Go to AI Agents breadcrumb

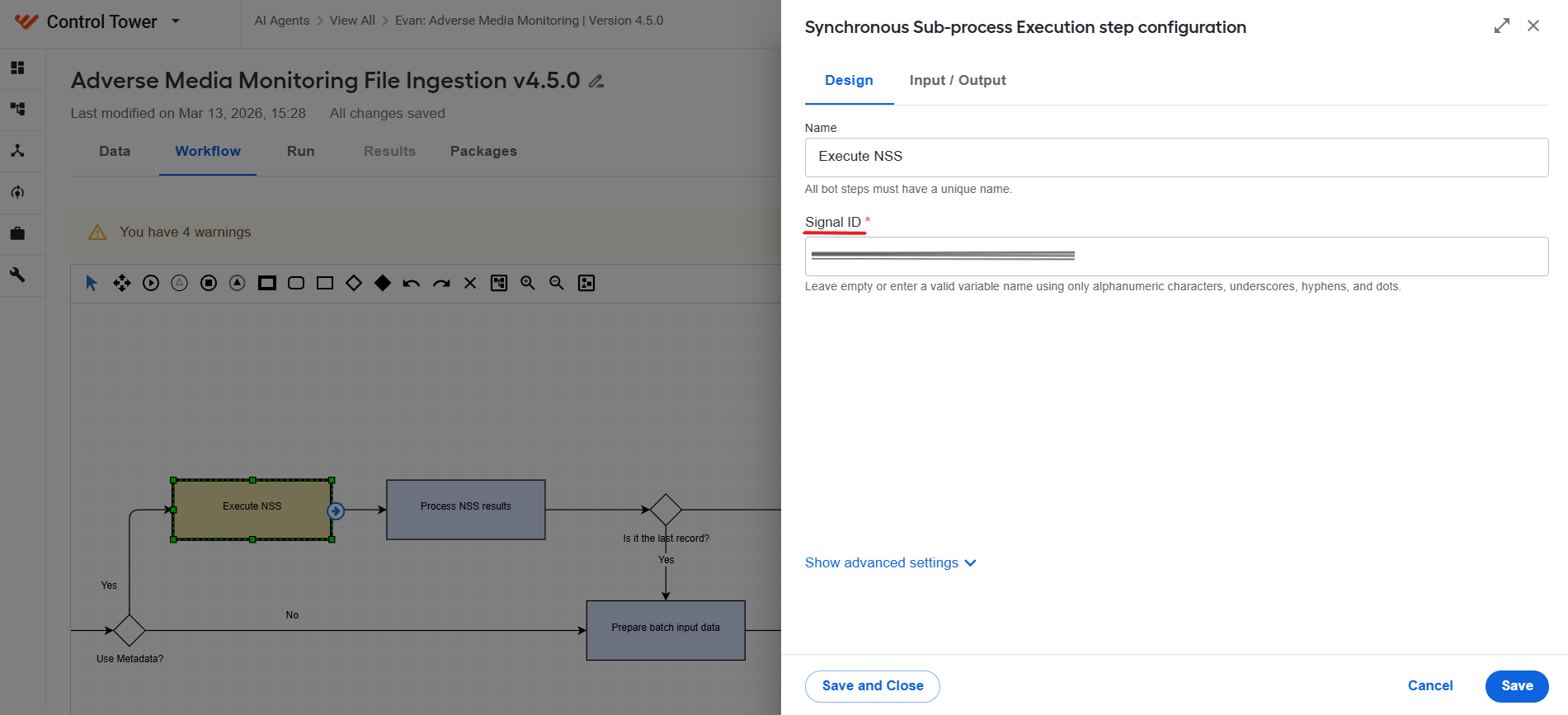(282, 21)
